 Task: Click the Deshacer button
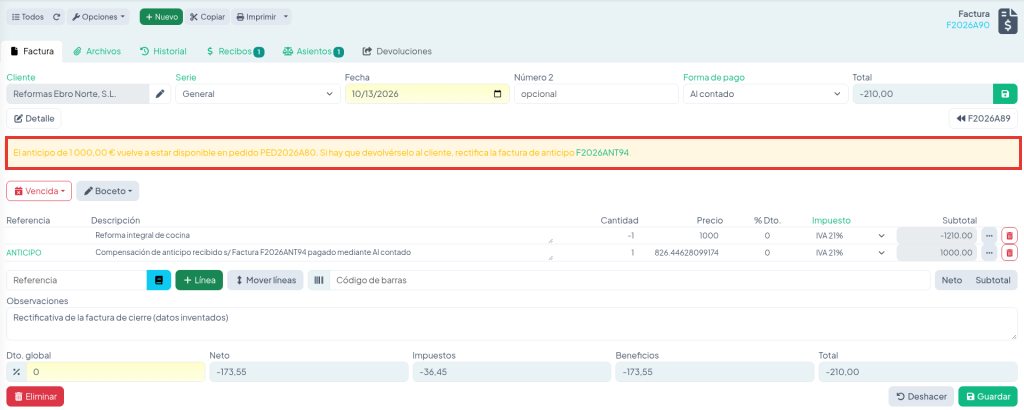(921, 396)
